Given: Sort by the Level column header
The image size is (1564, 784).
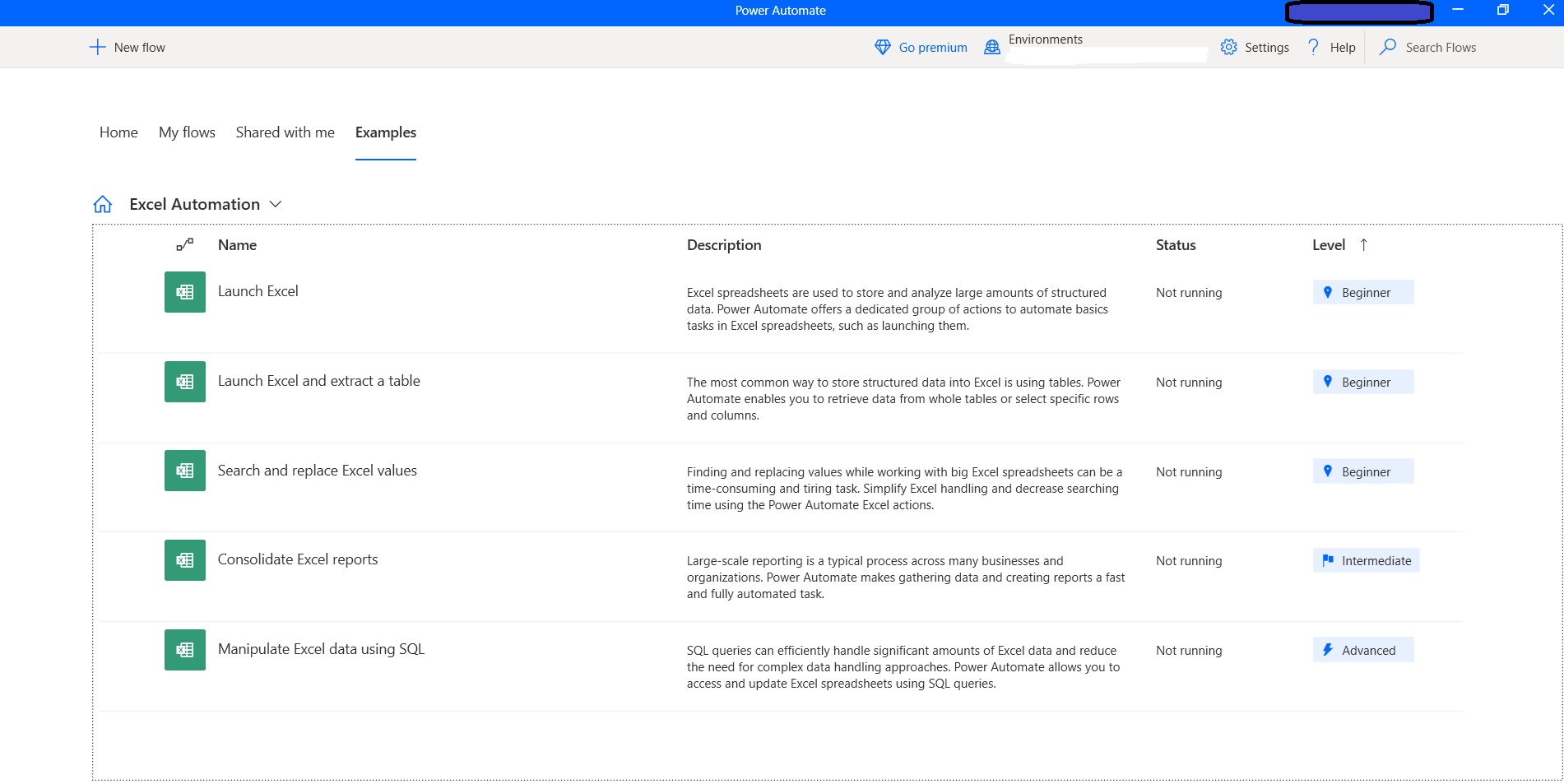Looking at the screenshot, I should [1329, 245].
